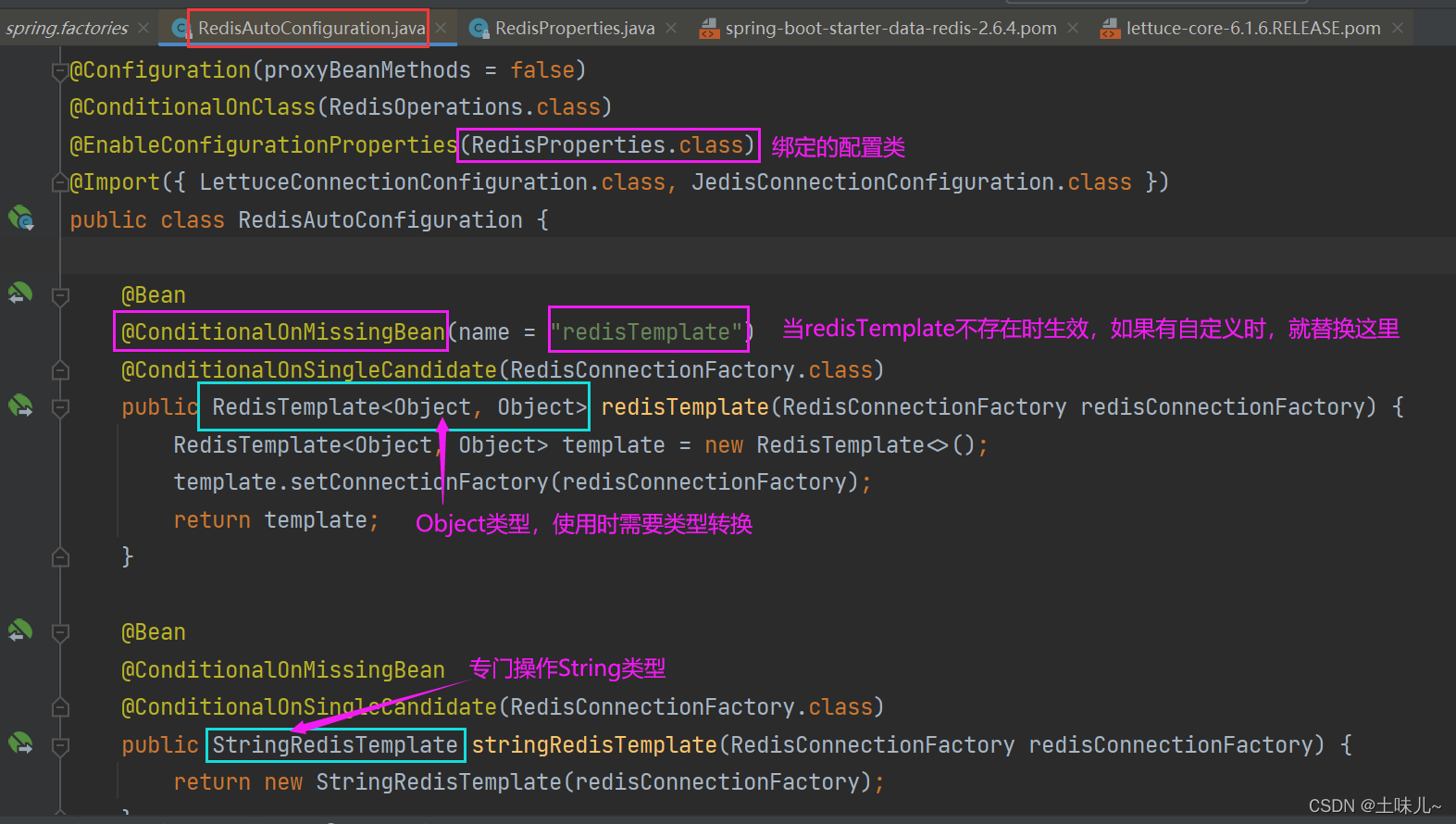
Task: Click Spring bean gutter icon beside class RedisAutoConfiguration
Action: click(20, 219)
